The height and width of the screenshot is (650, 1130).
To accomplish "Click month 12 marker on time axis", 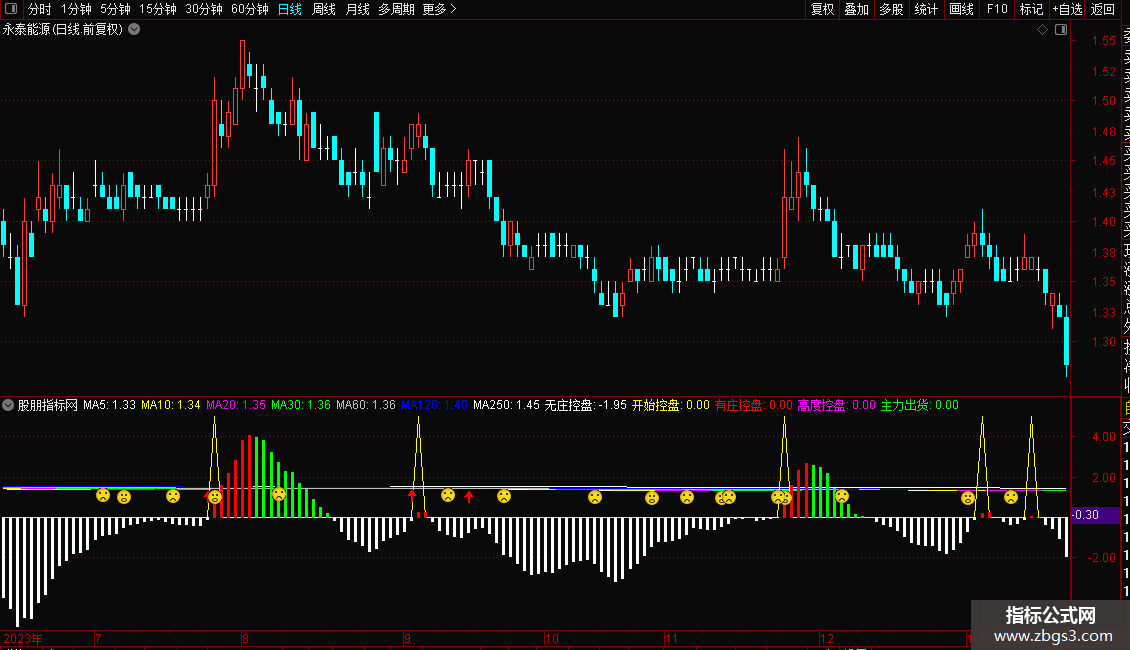I will click(x=827, y=639).
